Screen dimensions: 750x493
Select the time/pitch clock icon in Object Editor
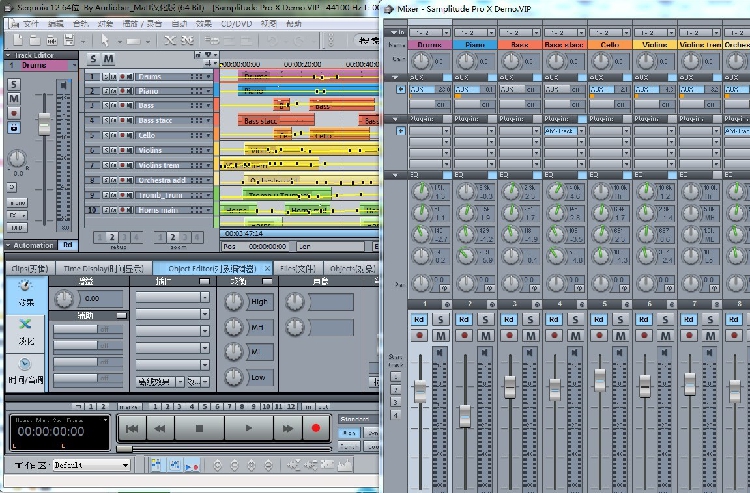point(25,363)
